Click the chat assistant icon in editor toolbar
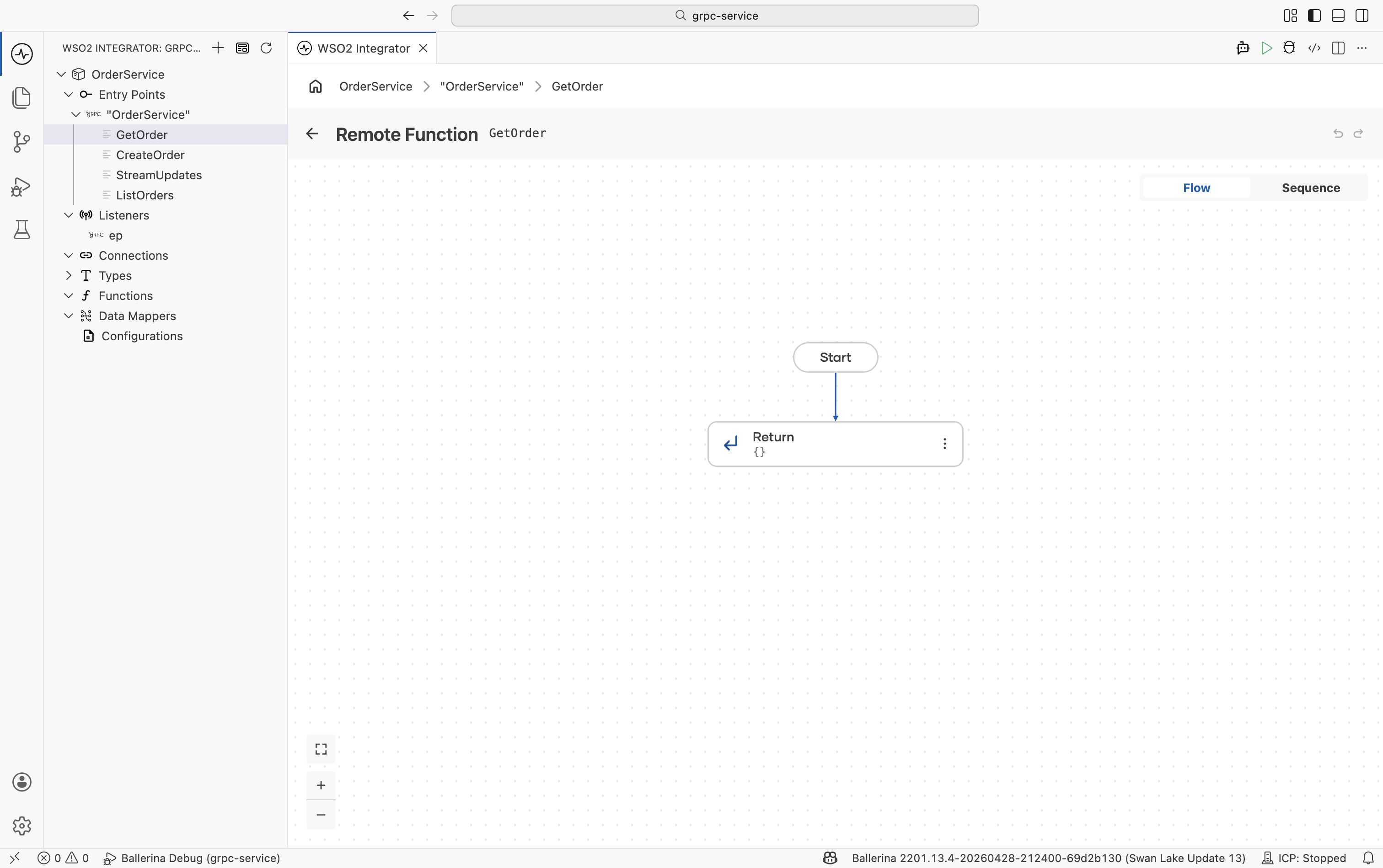Screen dimensions: 1383x868 click(1243, 48)
